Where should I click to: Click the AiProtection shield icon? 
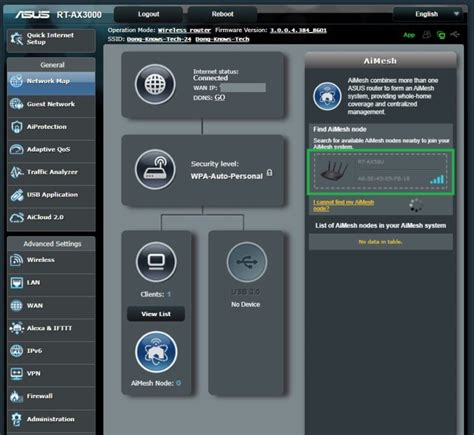coord(16,127)
